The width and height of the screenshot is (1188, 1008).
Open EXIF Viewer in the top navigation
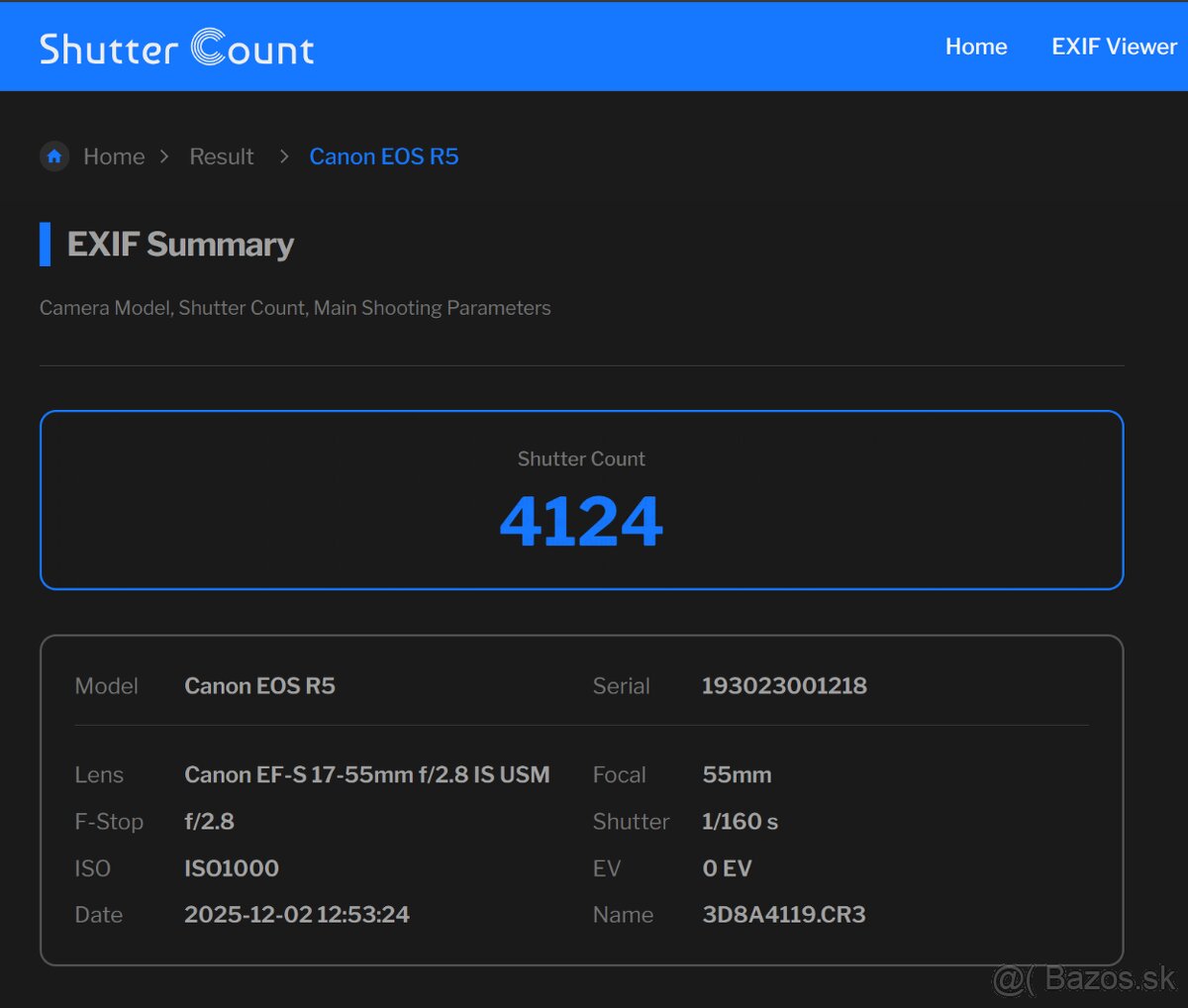(1114, 47)
